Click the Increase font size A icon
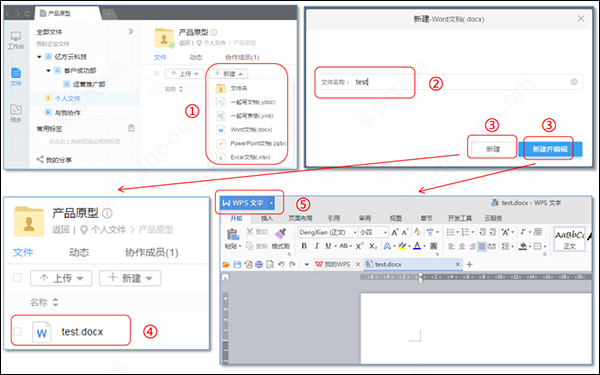The width and height of the screenshot is (600, 375). pos(395,232)
